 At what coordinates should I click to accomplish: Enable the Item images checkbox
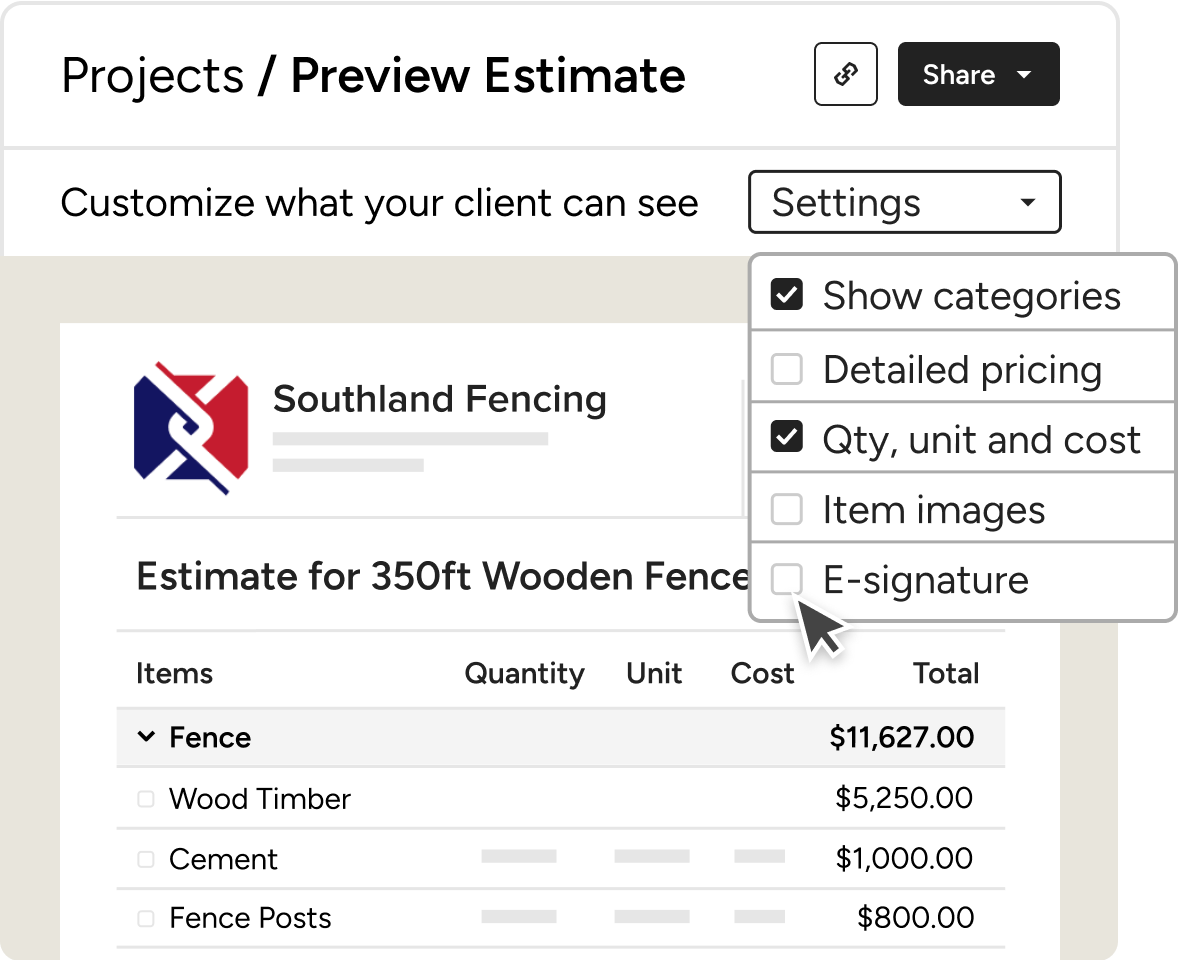tap(787, 510)
